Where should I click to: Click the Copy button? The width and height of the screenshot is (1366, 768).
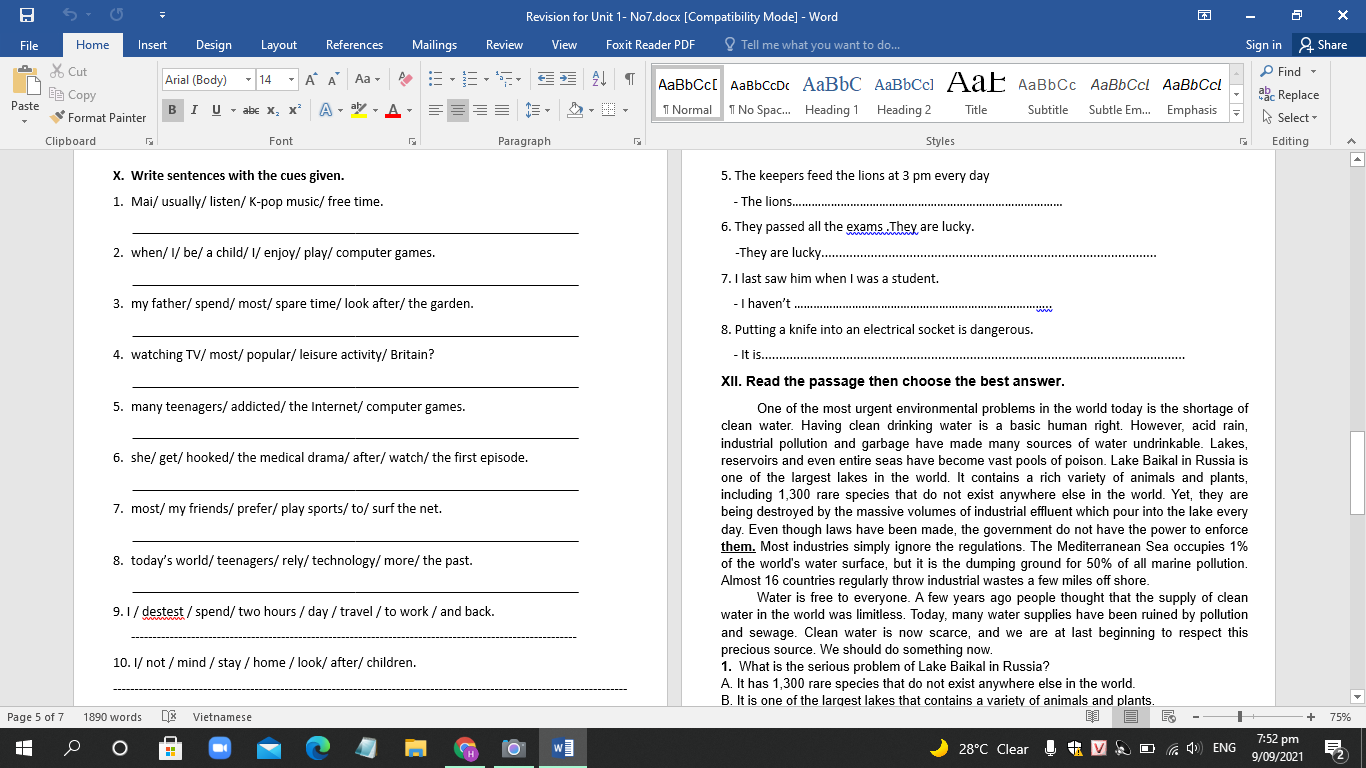73,95
